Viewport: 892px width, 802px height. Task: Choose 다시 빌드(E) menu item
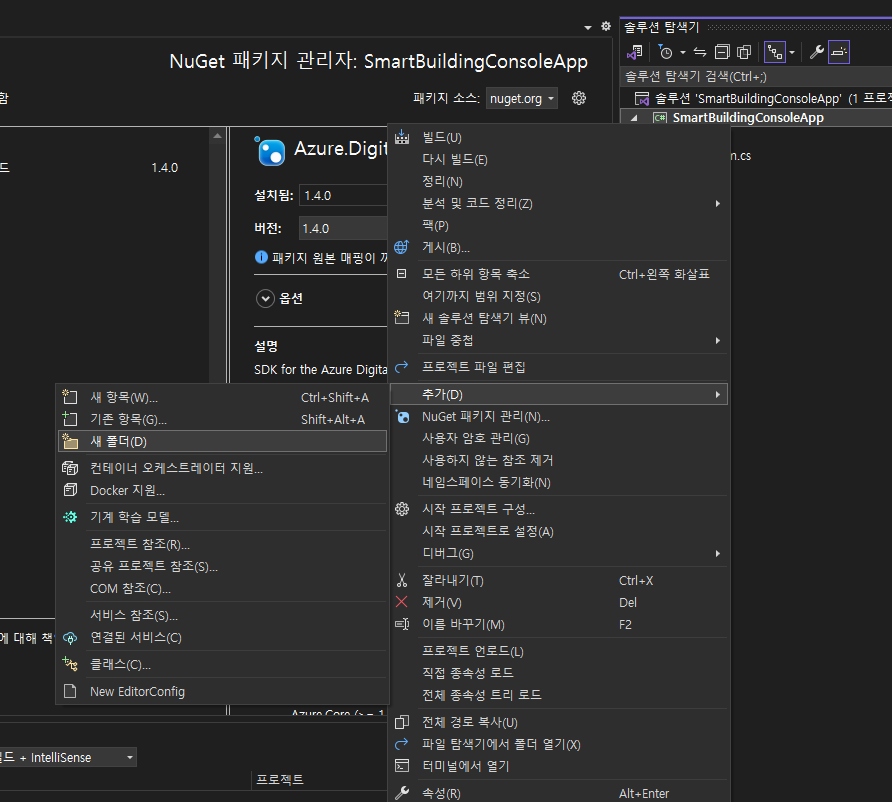pyautogui.click(x=455, y=160)
